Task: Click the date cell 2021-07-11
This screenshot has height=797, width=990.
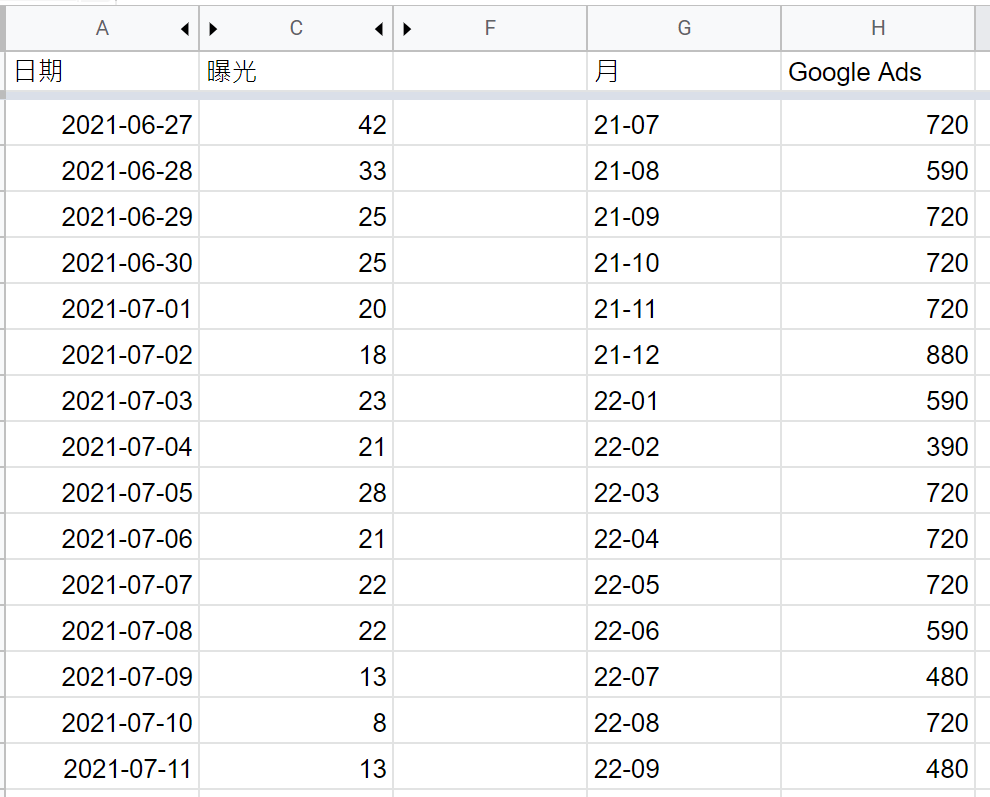Action: point(101,769)
